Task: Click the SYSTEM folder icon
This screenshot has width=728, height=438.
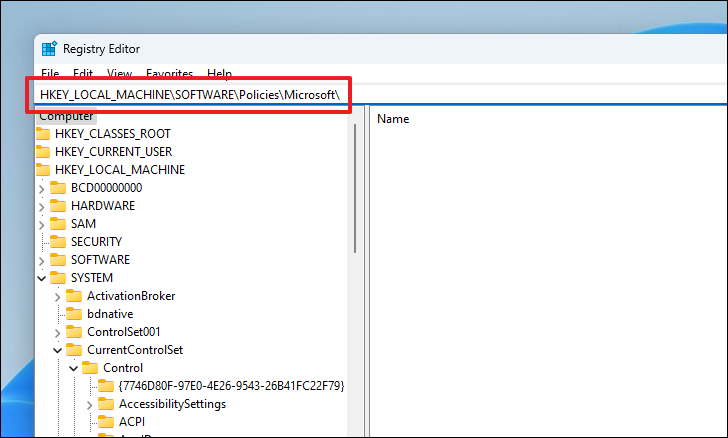Action: pos(58,278)
